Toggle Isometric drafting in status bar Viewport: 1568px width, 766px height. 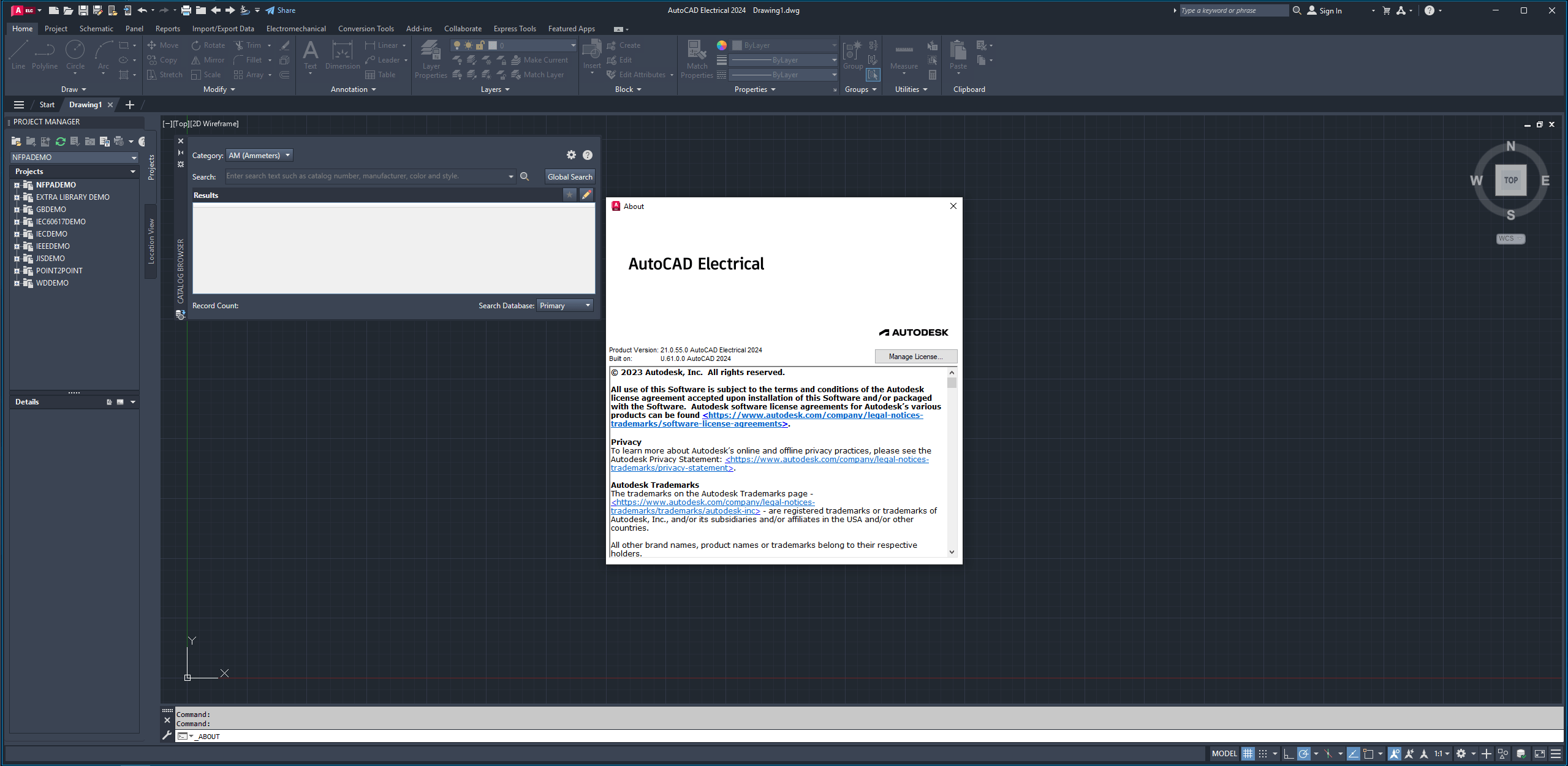pos(1328,754)
